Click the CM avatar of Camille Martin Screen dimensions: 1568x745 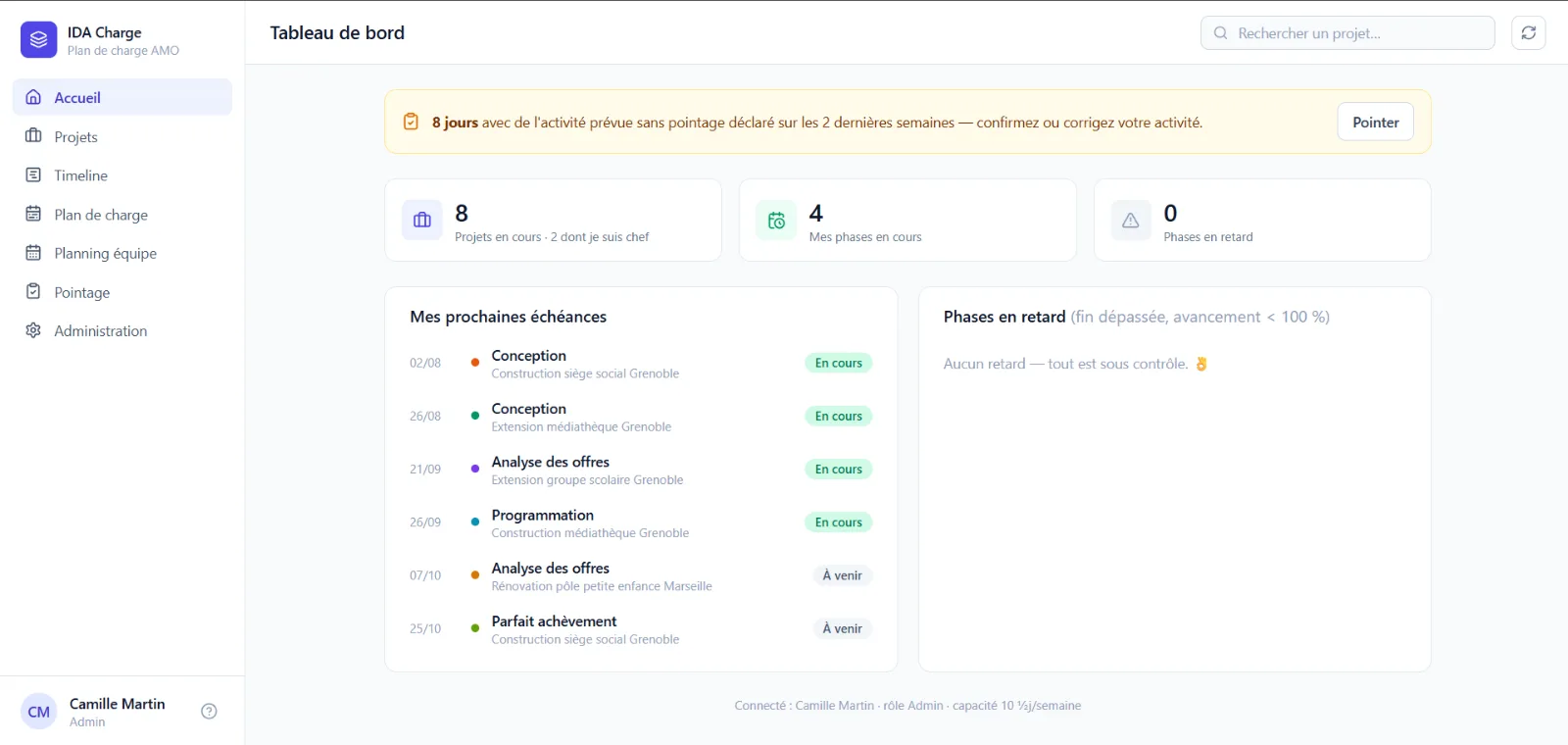click(39, 712)
